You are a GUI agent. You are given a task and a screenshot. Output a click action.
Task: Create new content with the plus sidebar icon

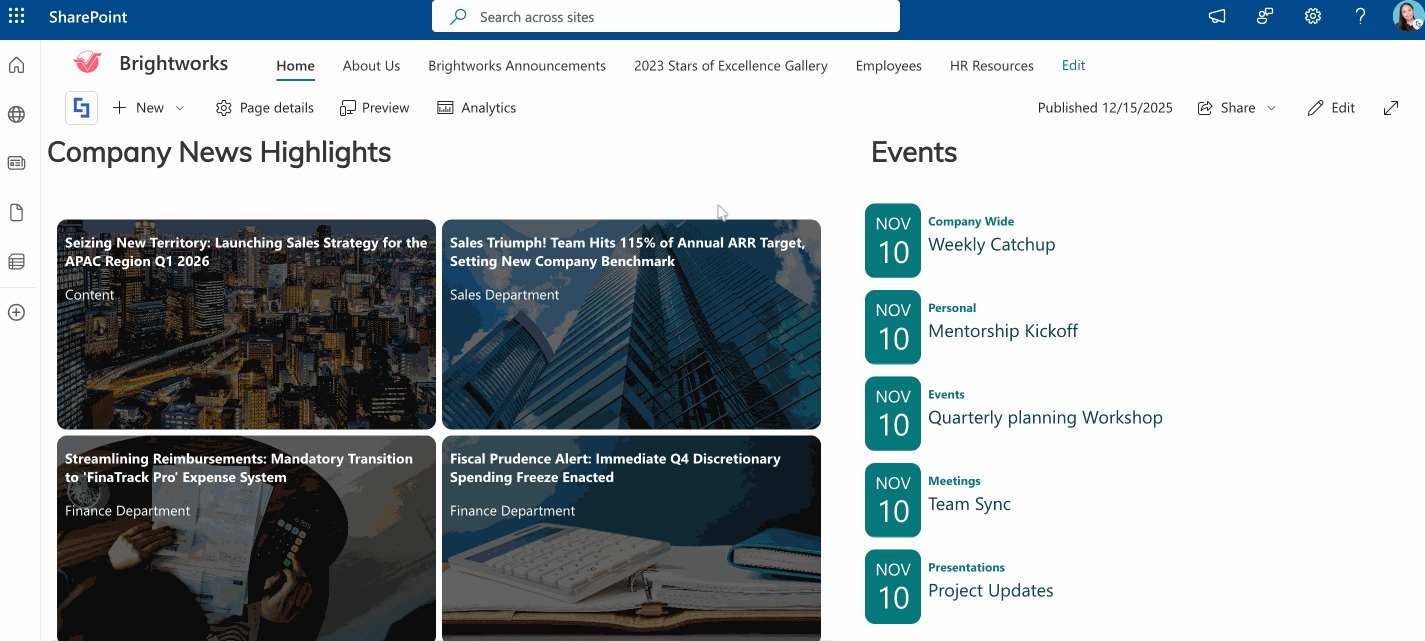click(x=16, y=312)
